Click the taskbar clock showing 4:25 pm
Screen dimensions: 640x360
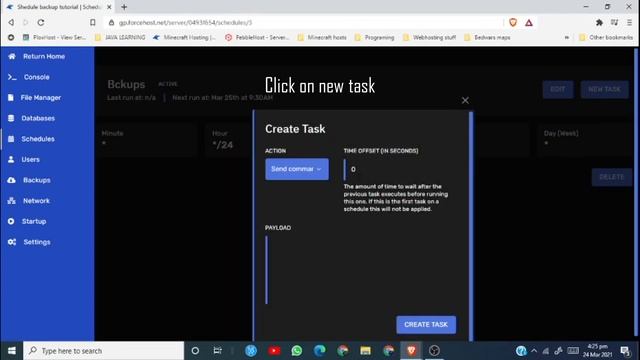pos(597,351)
